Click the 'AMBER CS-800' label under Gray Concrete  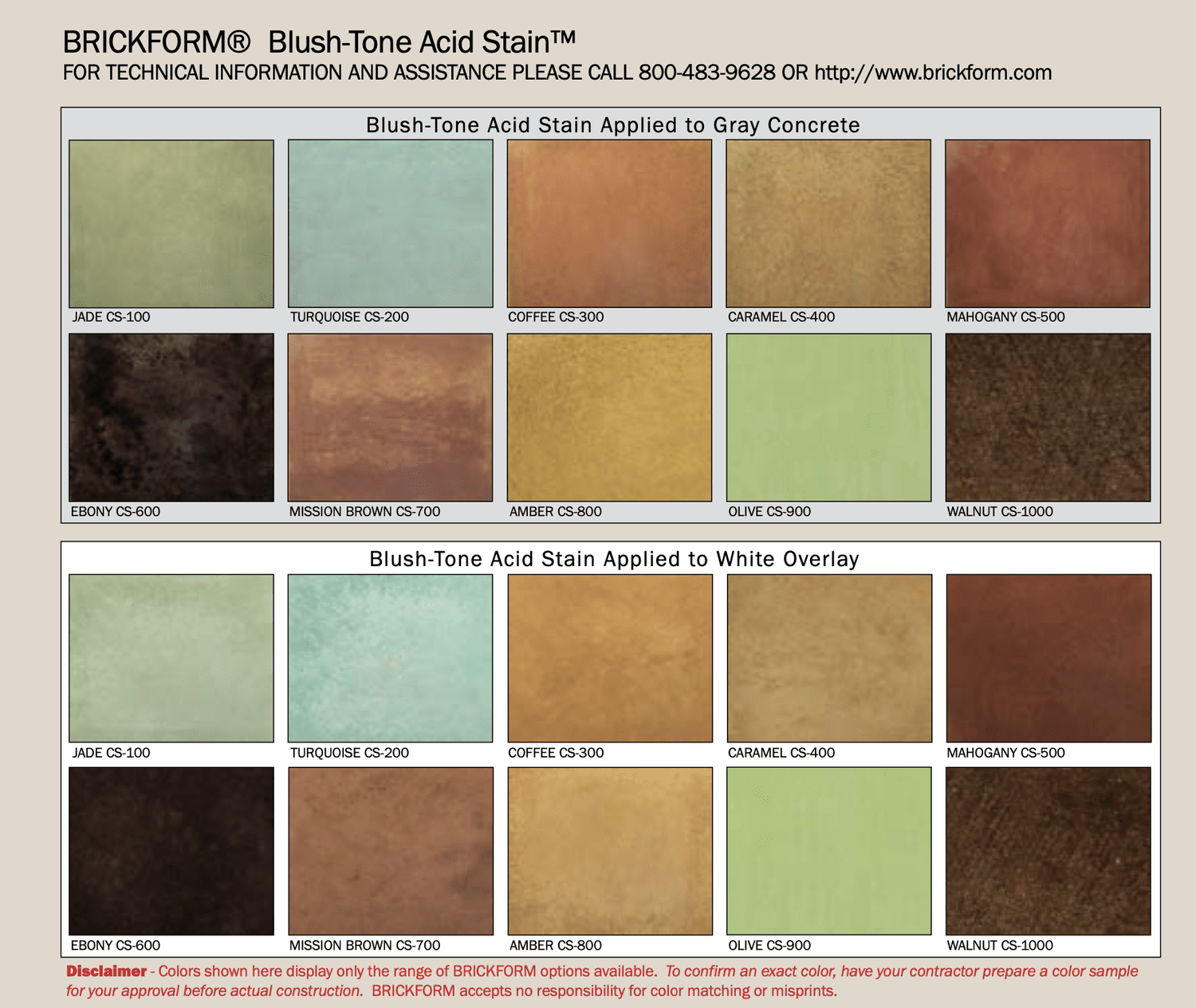click(556, 512)
